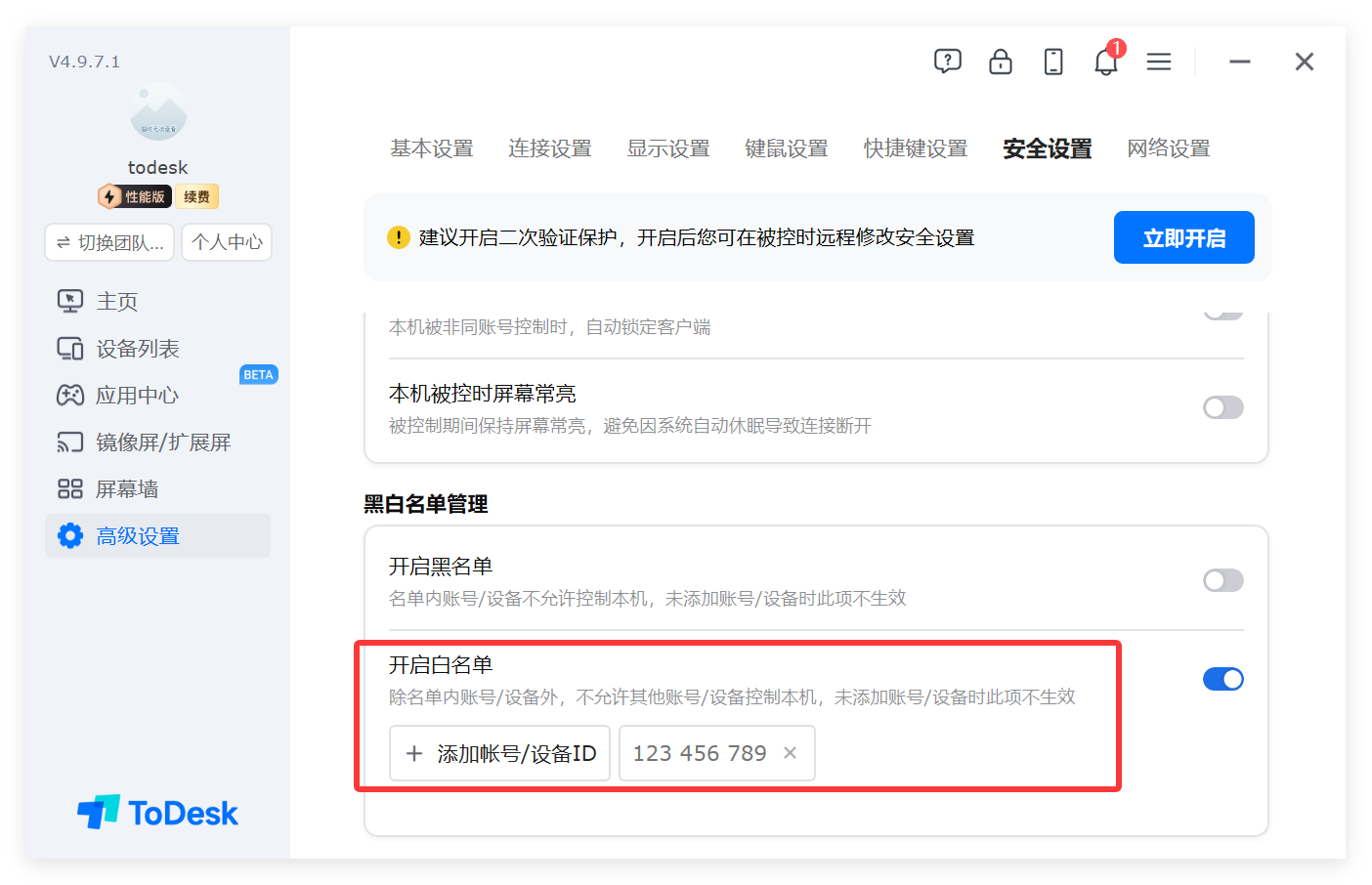Remove 123 456 789 from whitelist
Screen dimensions: 1372x885
click(x=791, y=753)
